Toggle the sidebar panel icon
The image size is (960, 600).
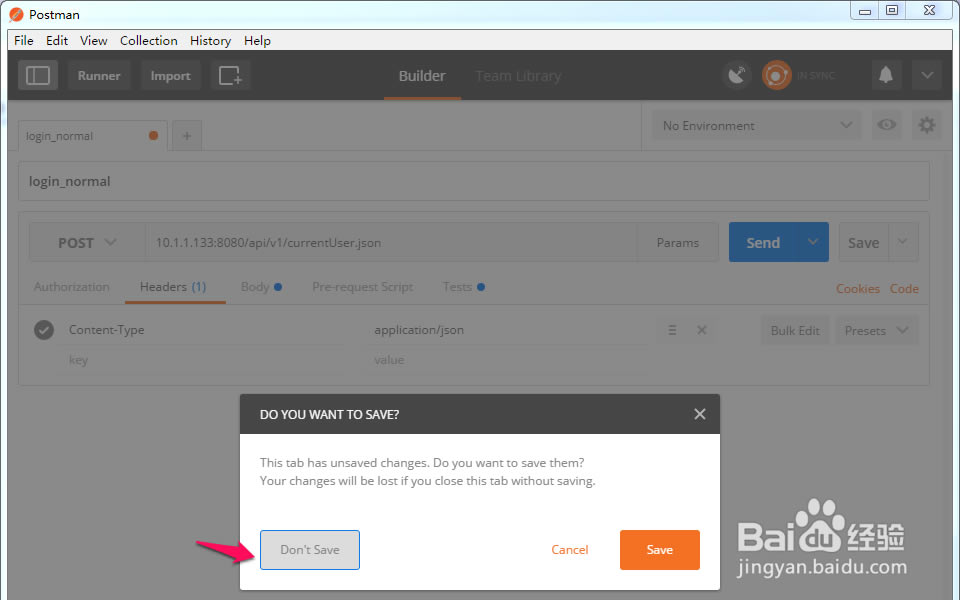pos(38,75)
